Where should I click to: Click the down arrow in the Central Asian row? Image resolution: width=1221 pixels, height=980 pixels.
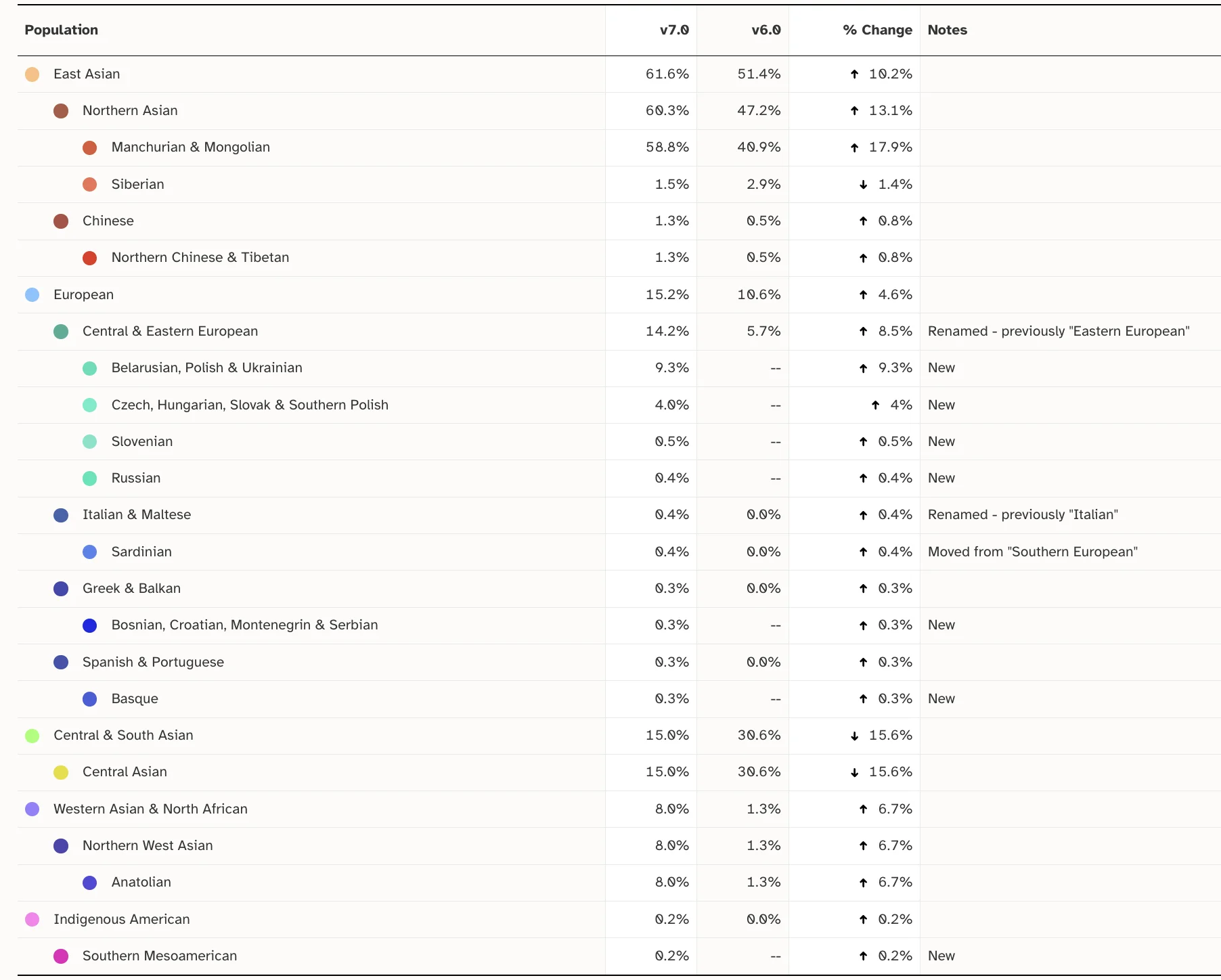pyautogui.click(x=854, y=772)
